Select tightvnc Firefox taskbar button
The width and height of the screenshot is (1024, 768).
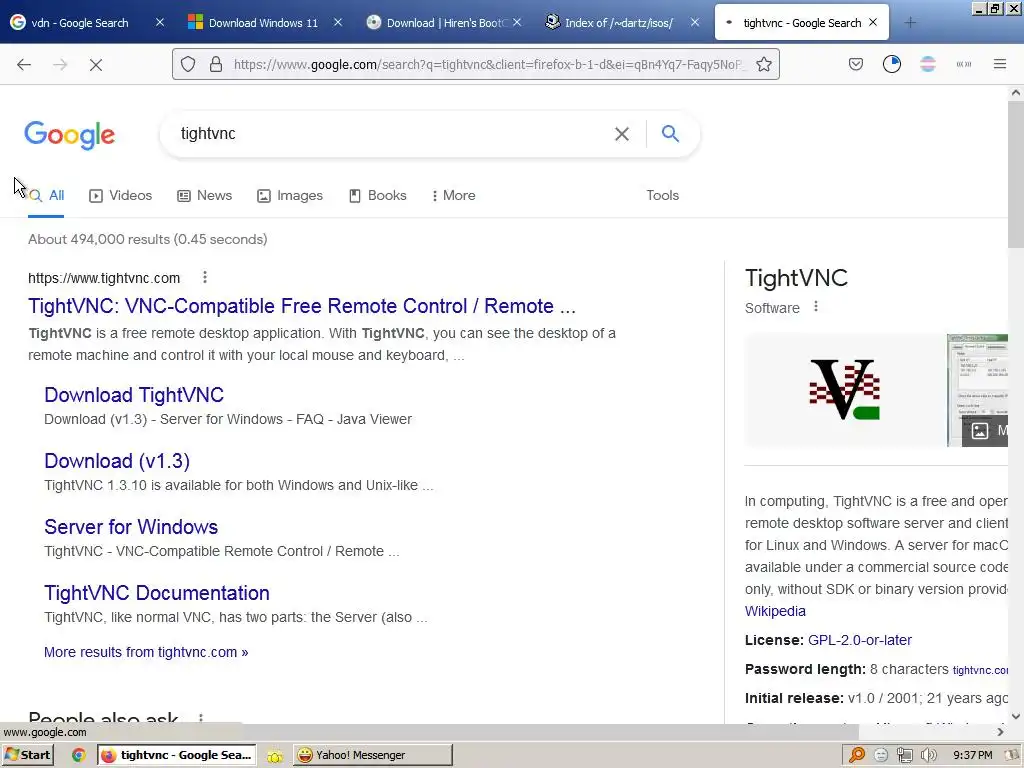(177, 755)
